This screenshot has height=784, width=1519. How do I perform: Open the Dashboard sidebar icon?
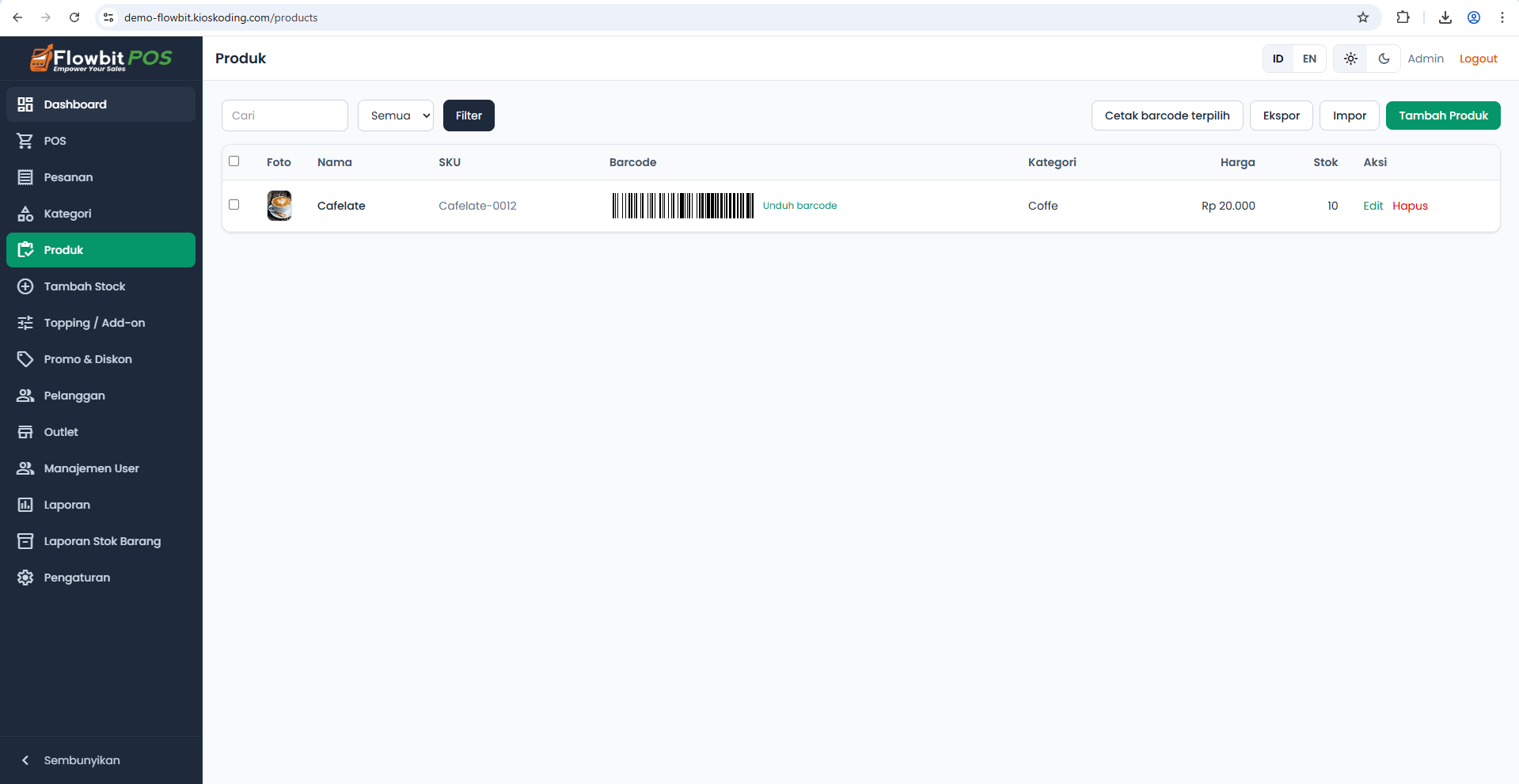click(x=25, y=104)
